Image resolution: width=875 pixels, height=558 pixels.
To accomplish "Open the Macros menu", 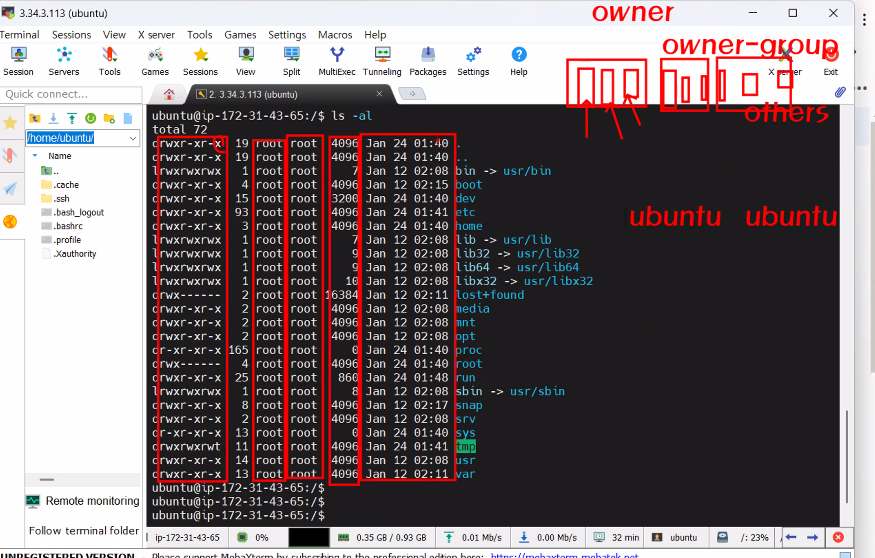I will (x=335, y=35).
